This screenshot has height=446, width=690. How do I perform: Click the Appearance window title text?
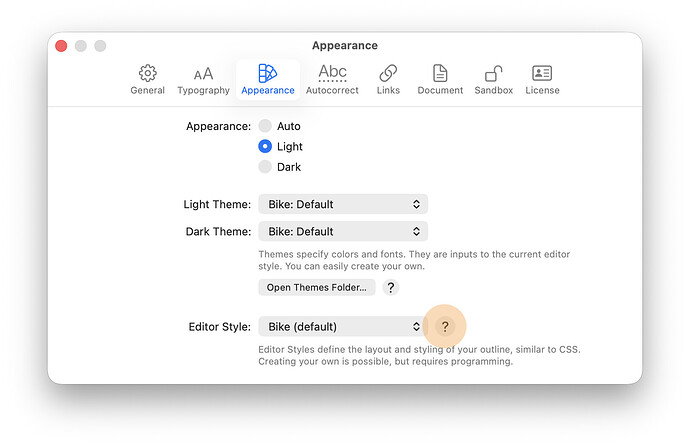[x=345, y=46]
